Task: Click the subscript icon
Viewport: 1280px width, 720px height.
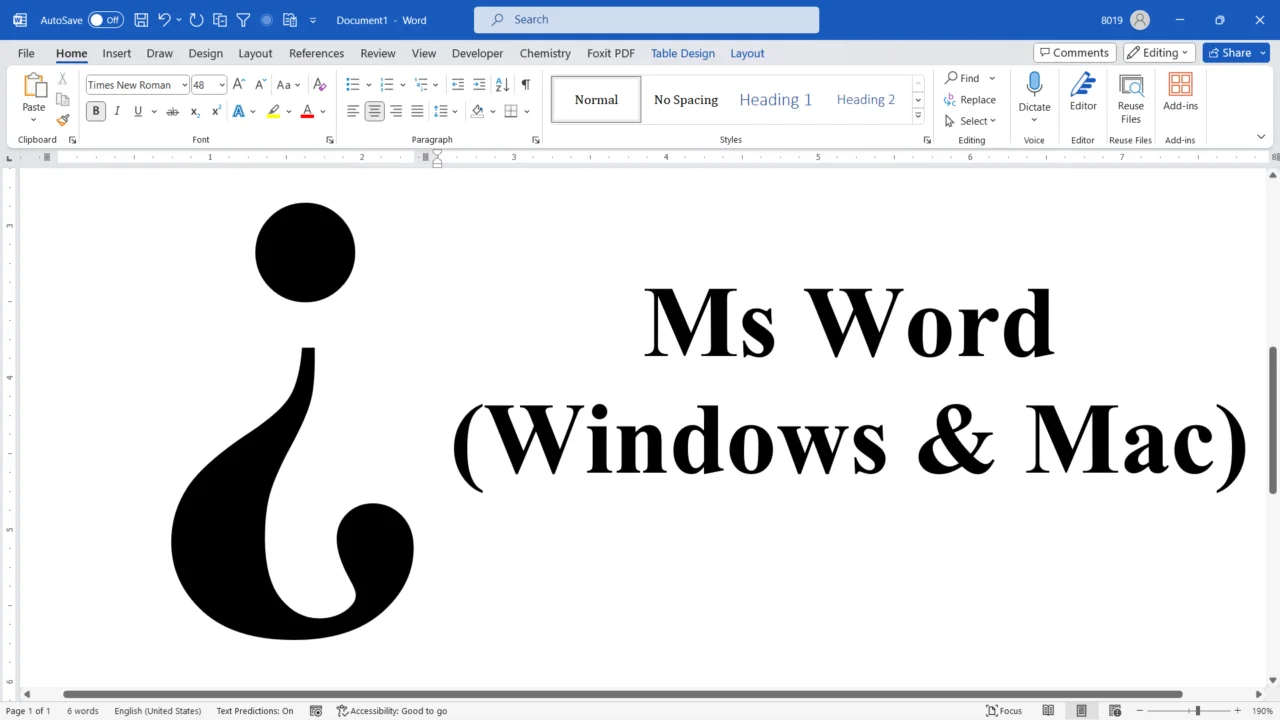Action: (194, 111)
